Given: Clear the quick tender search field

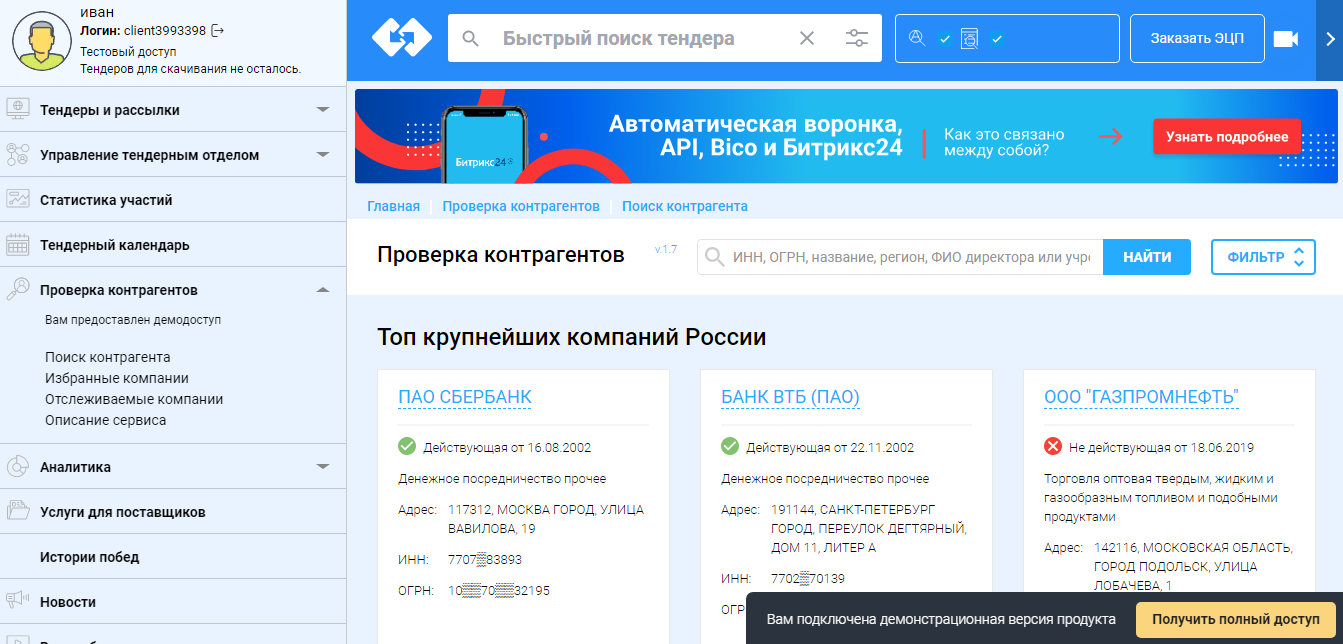Looking at the screenshot, I should tap(807, 39).
